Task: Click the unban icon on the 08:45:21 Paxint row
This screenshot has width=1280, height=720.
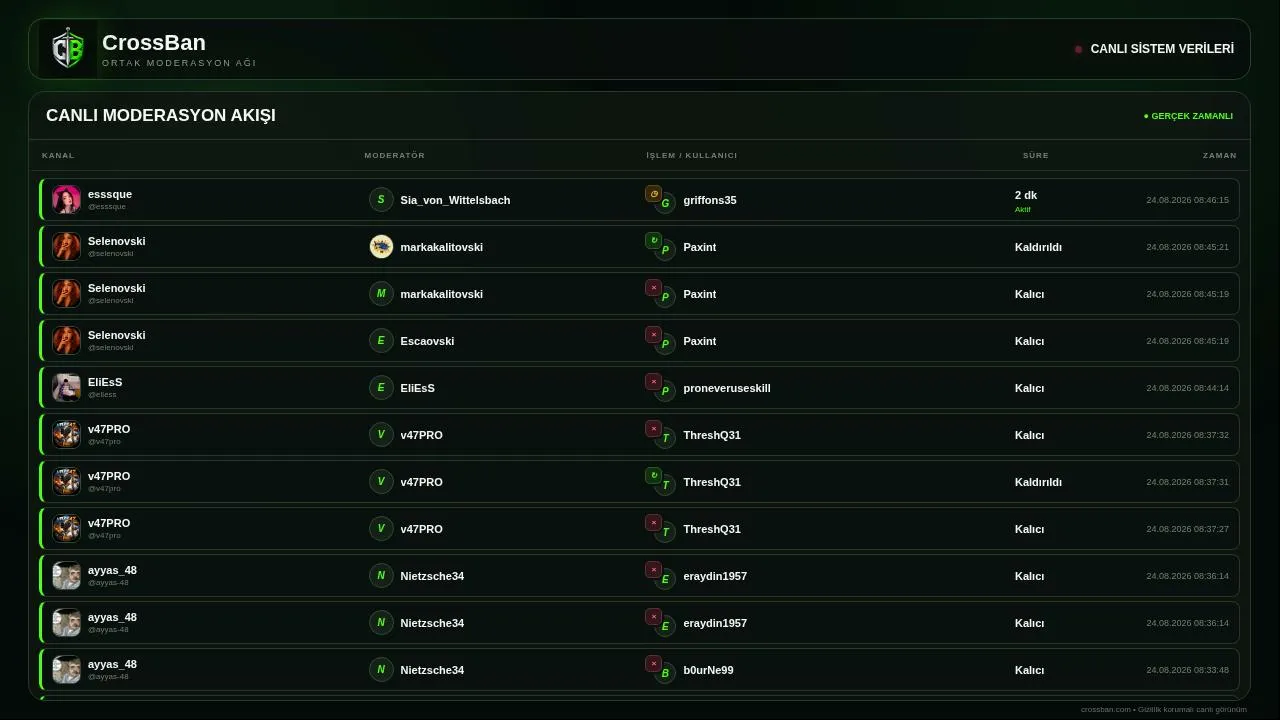Action: [653, 241]
